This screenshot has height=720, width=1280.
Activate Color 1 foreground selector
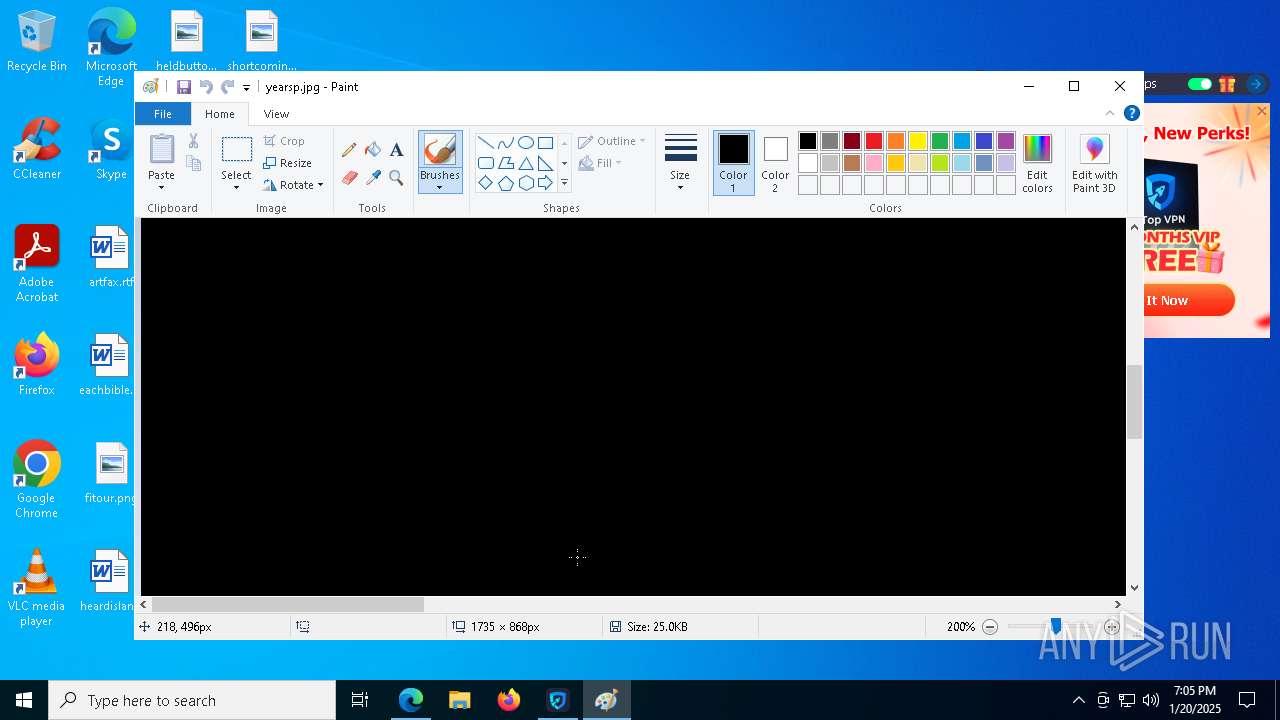click(x=733, y=163)
